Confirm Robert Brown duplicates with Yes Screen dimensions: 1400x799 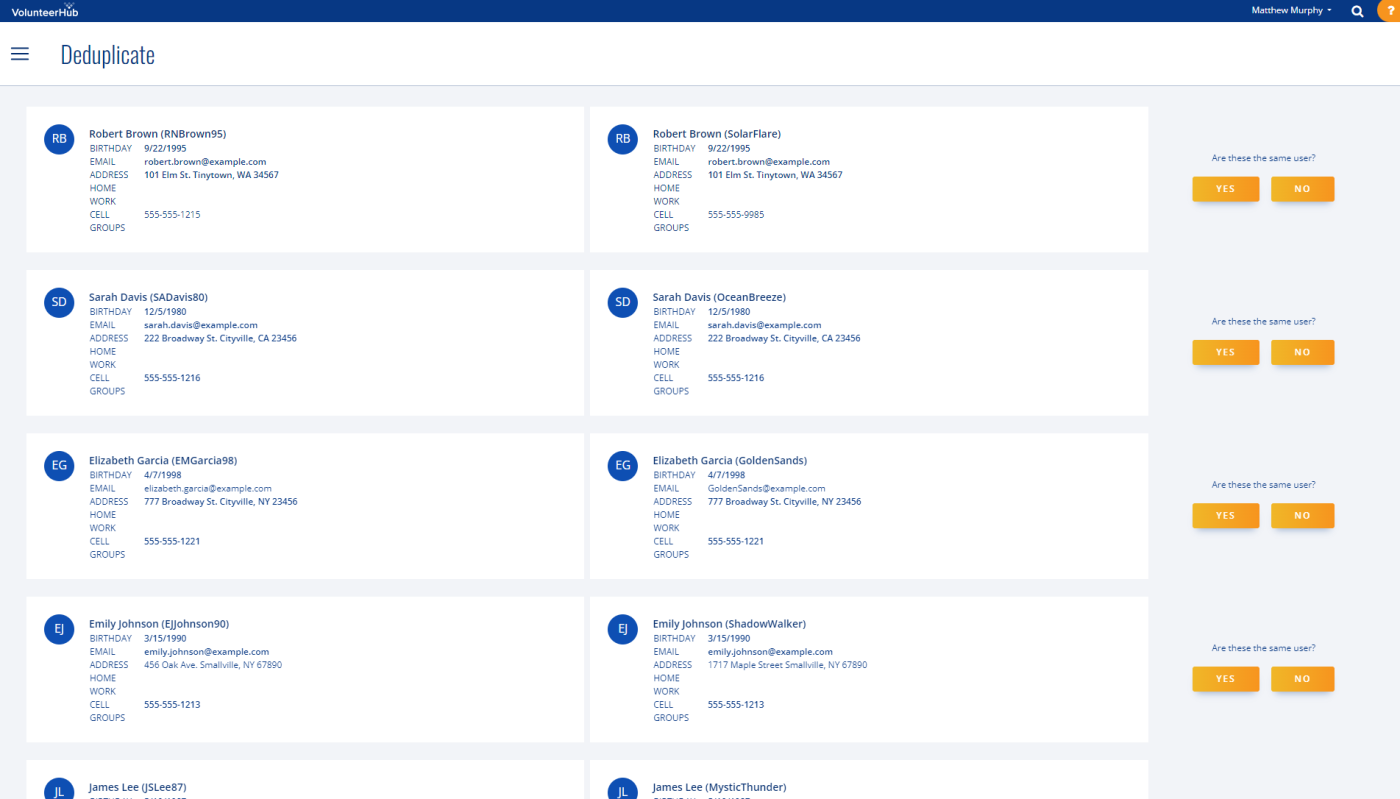click(1225, 189)
